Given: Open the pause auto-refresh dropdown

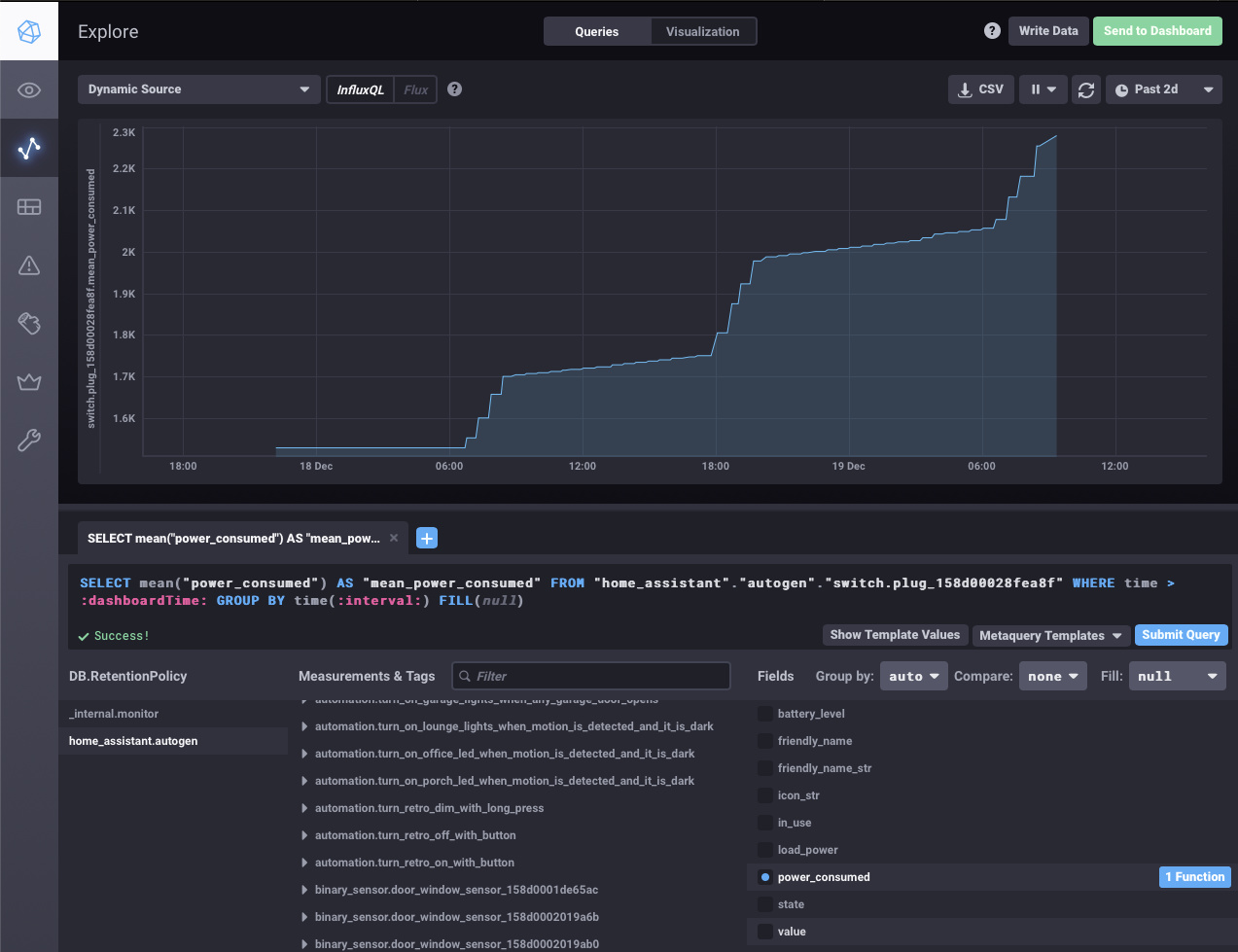Looking at the screenshot, I should tap(1043, 89).
